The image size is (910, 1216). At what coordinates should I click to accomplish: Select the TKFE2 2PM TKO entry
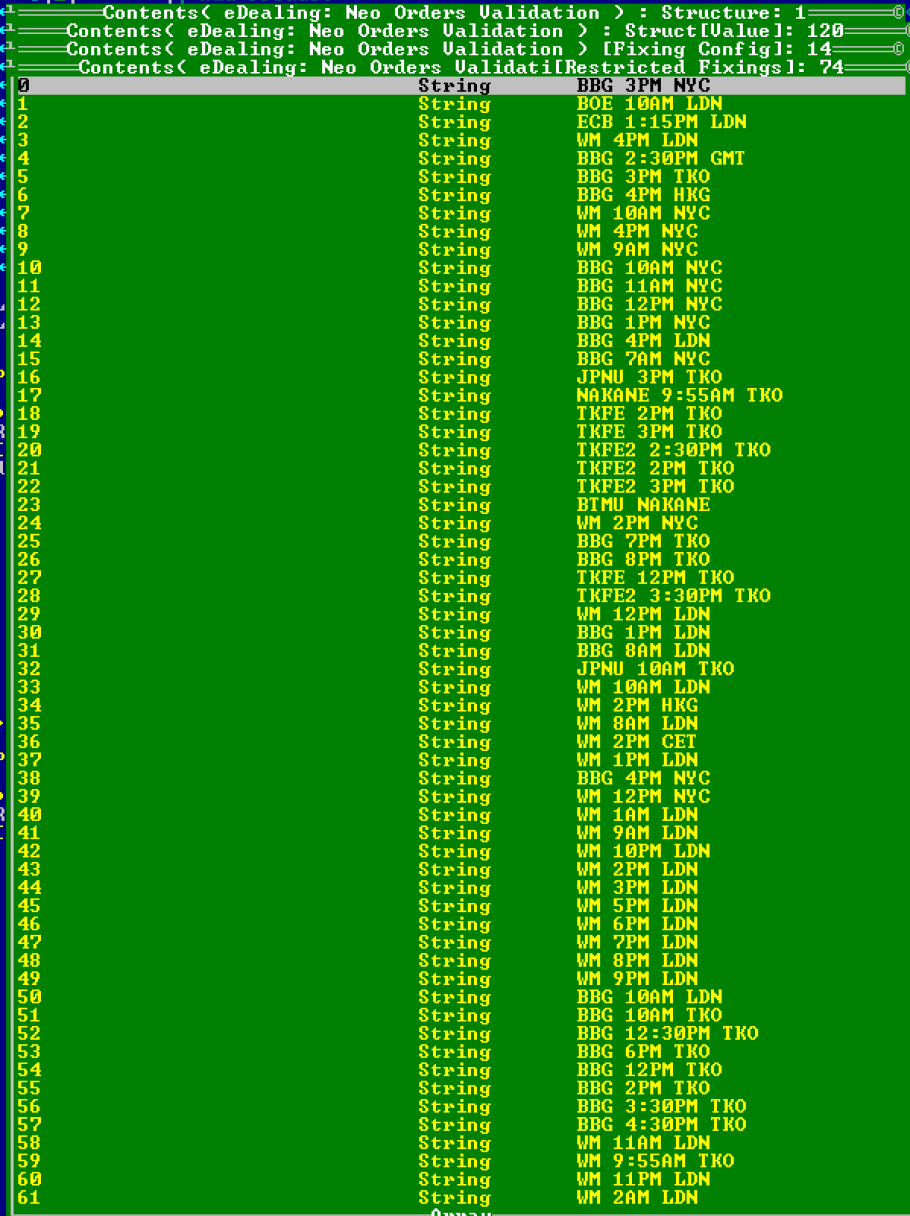pyautogui.click(x=655, y=468)
